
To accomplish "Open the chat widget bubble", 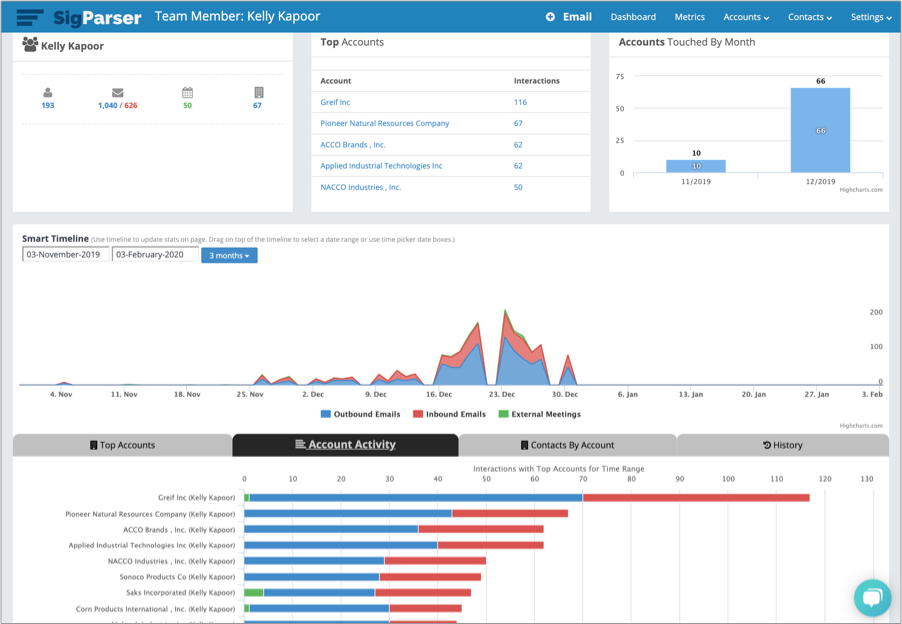I will pyautogui.click(x=873, y=598).
